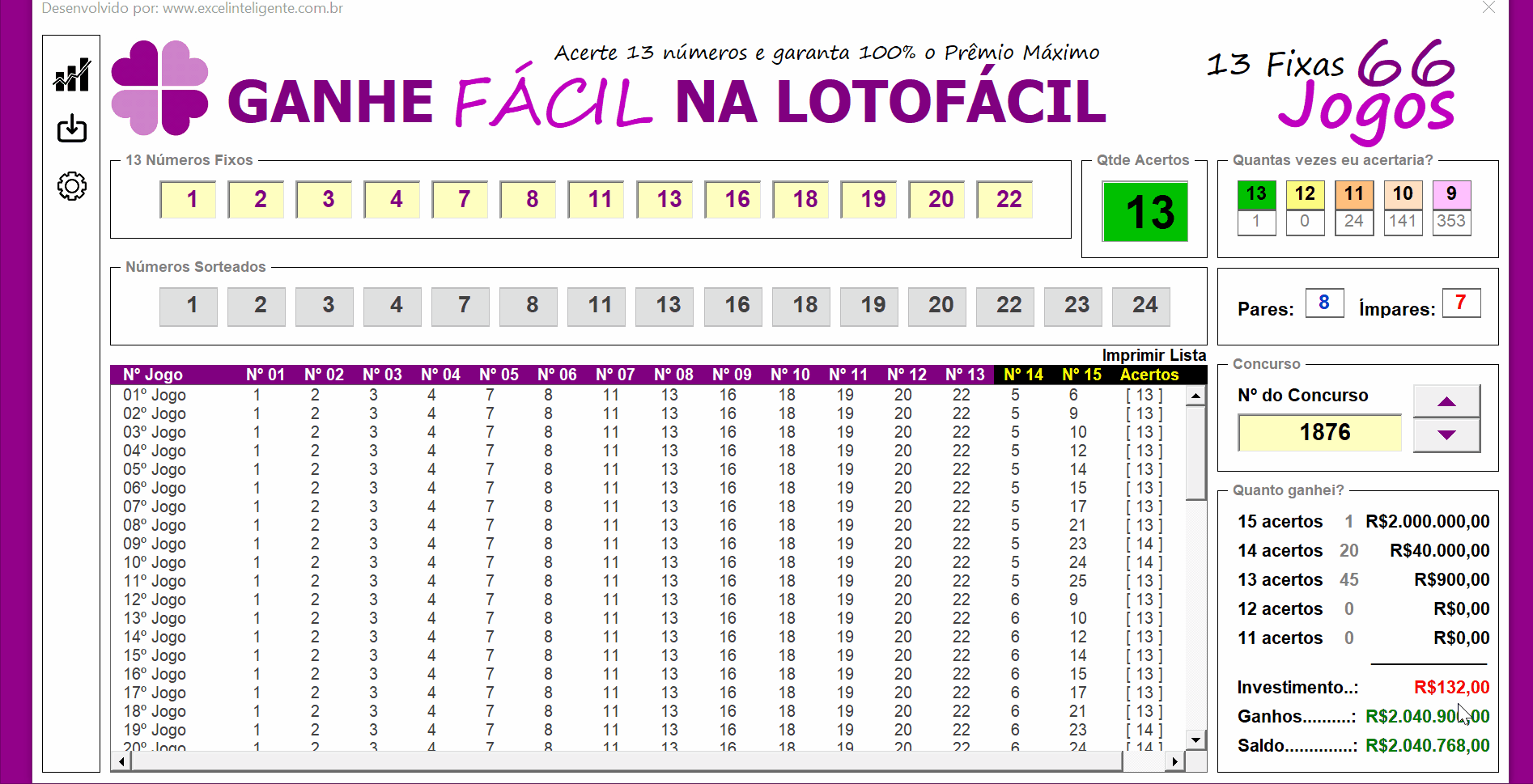This screenshot has height=784, width=1533.
Task: Click the Acertos column header
Action: pos(1149,375)
